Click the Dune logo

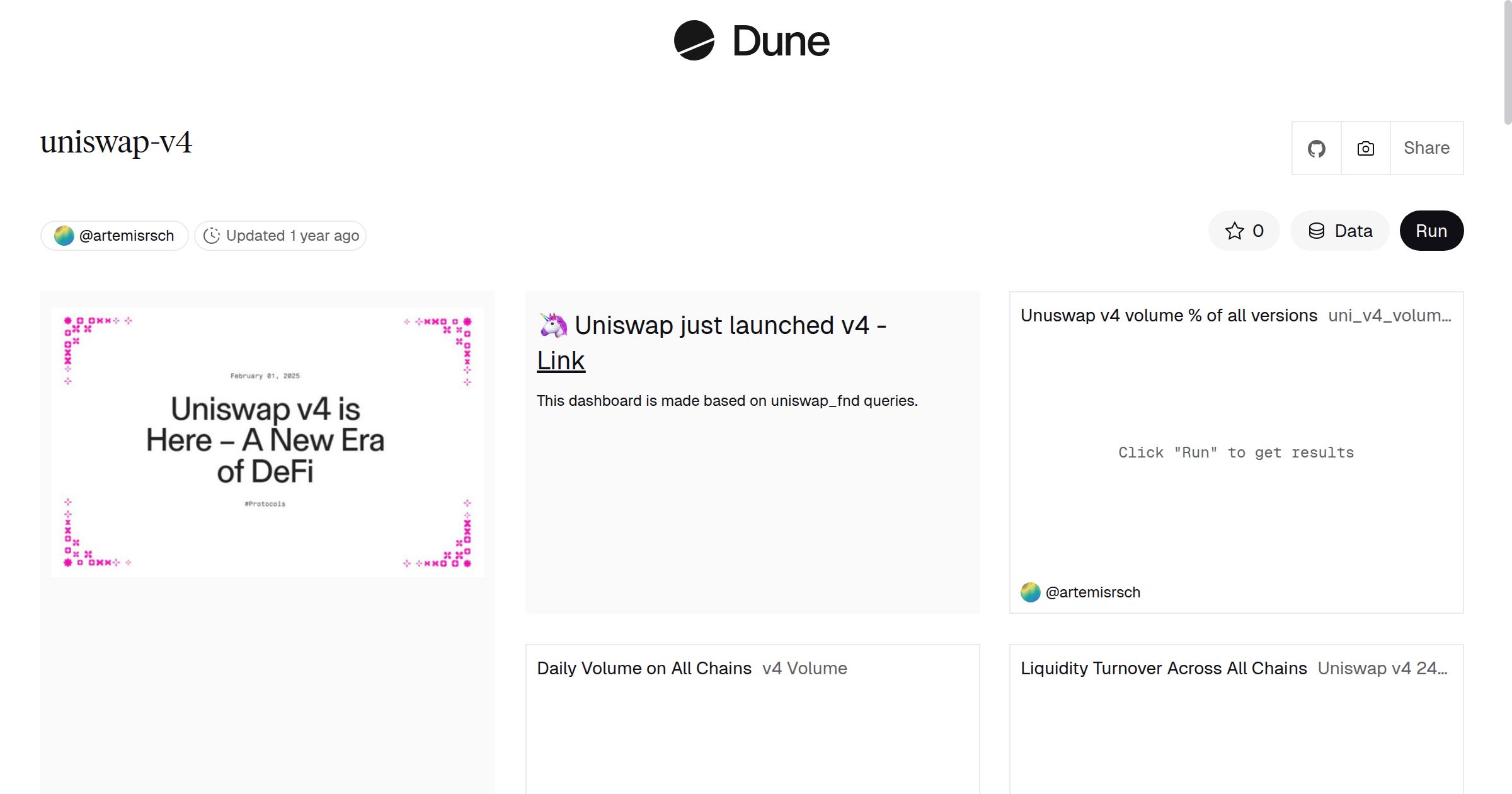tap(751, 42)
